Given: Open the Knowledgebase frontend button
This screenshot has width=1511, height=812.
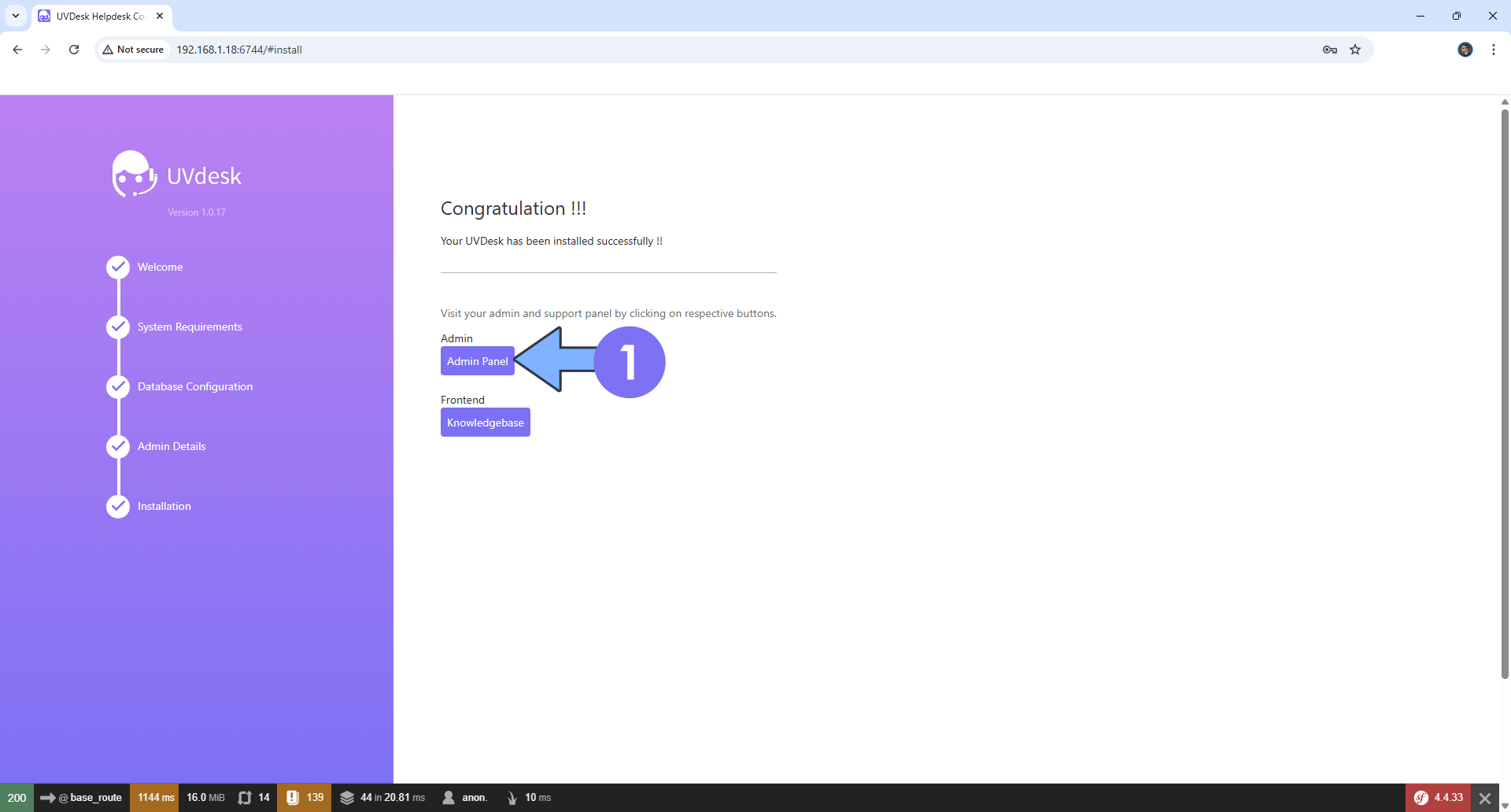Looking at the screenshot, I should pyautogui.click(x=485, y=423).
